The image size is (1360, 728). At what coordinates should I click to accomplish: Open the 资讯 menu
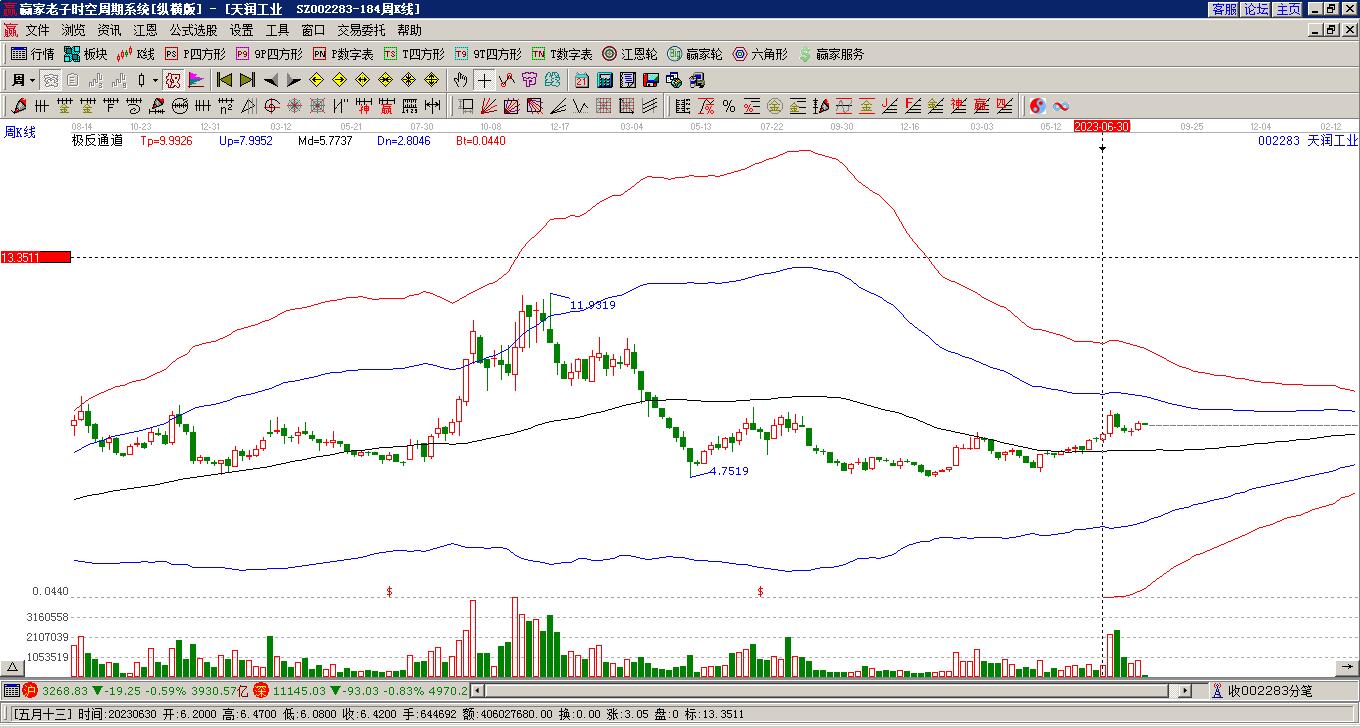click(x=110, y=31)
